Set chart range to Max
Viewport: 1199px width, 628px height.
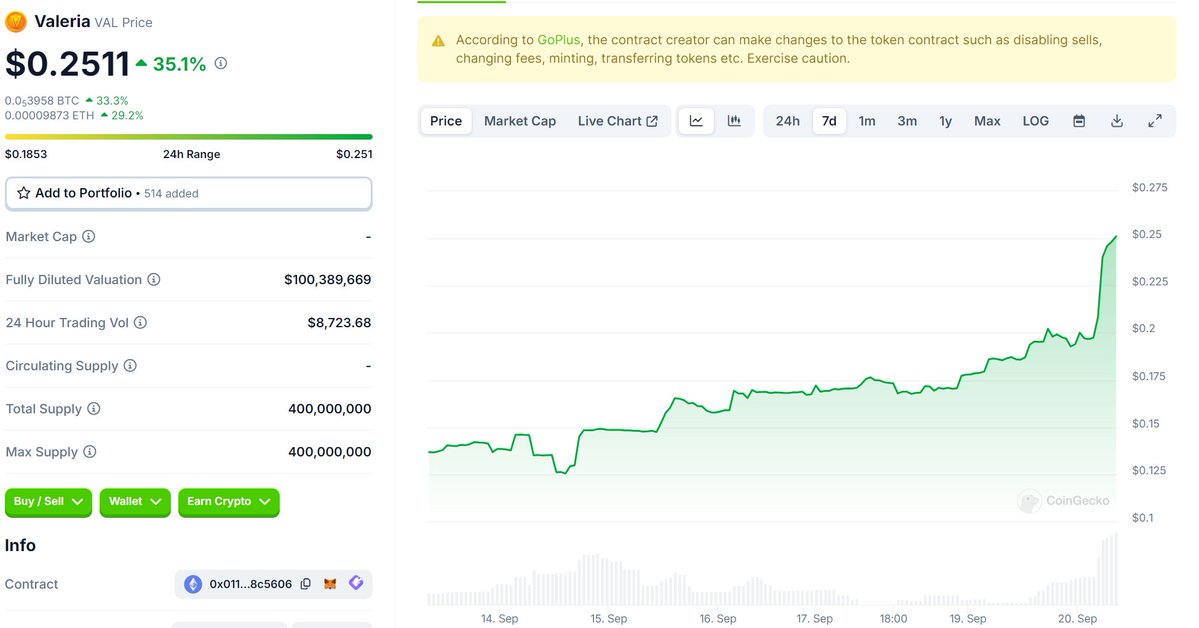click(x=987, y=121)
